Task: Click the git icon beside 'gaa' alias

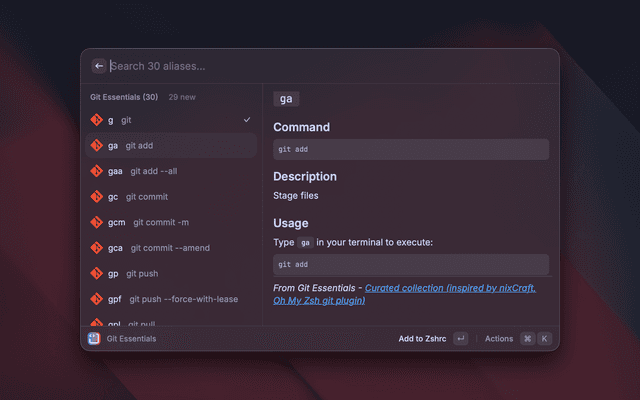Action: (x=97, y=171)
